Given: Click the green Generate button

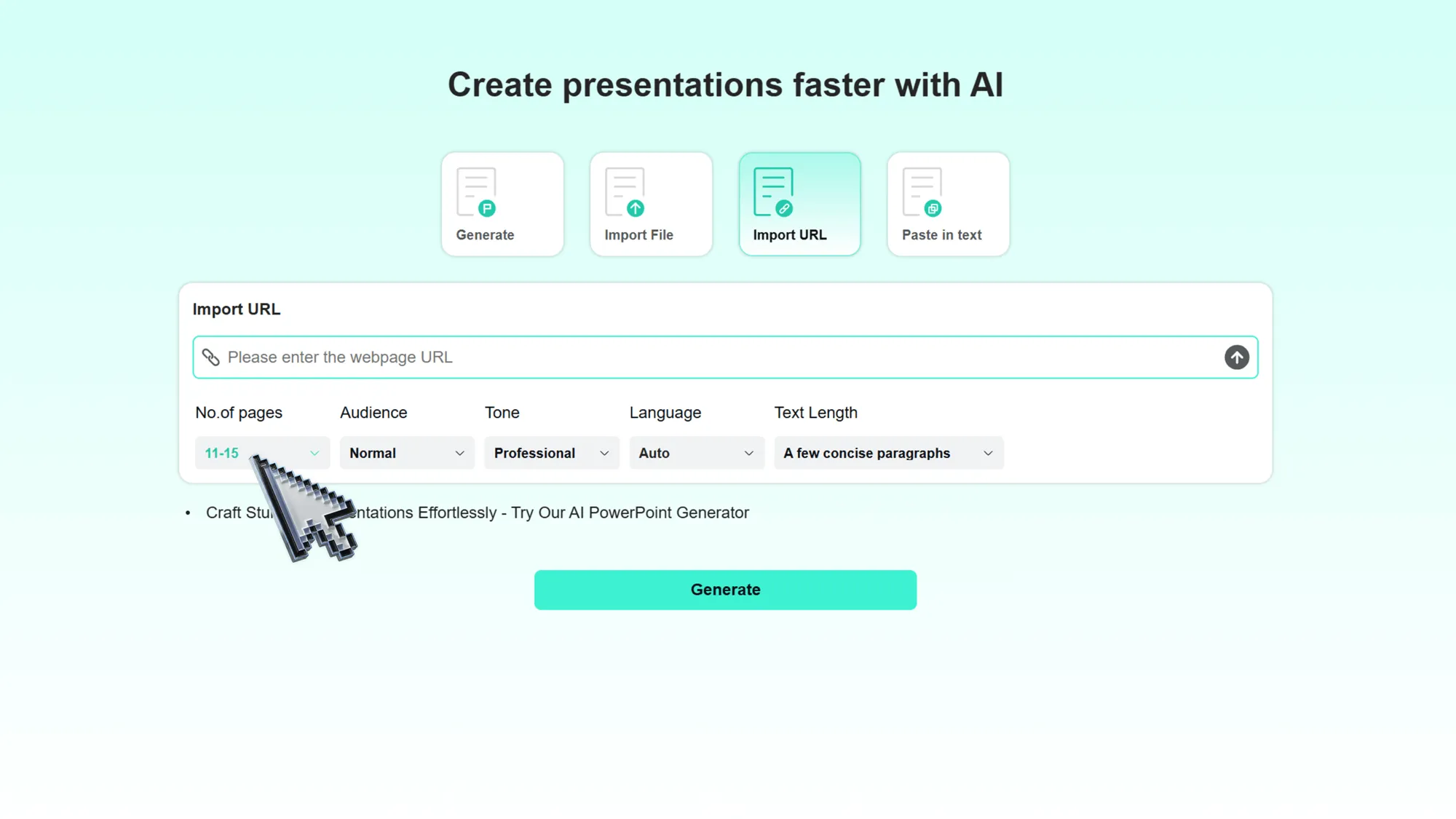Looking at the screenshot, I should [x=725, y=590].
